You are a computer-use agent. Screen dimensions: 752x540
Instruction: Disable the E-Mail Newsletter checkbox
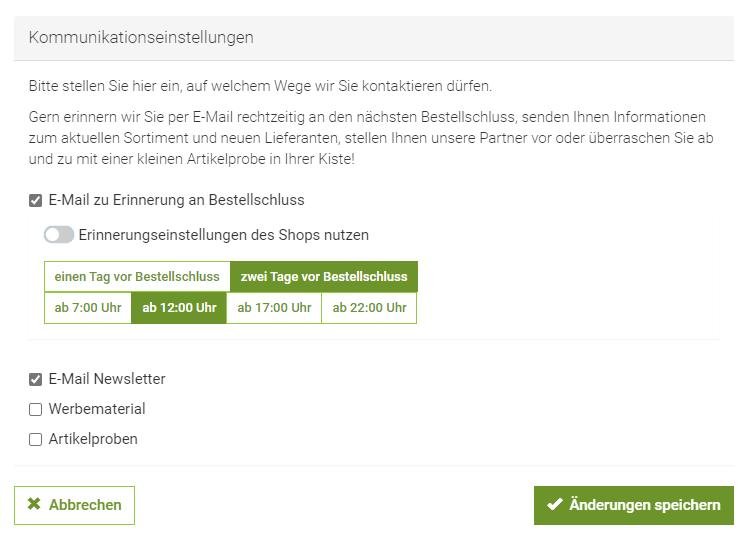36,380
